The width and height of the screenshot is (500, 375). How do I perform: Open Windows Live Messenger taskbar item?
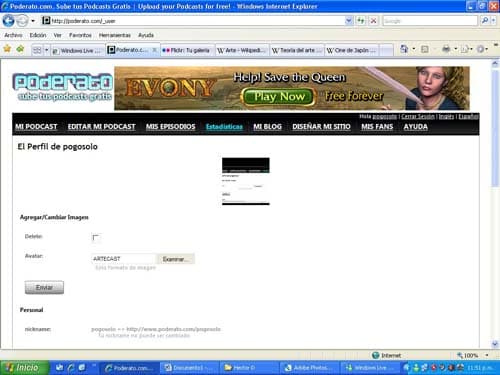[x=369, y=368]
